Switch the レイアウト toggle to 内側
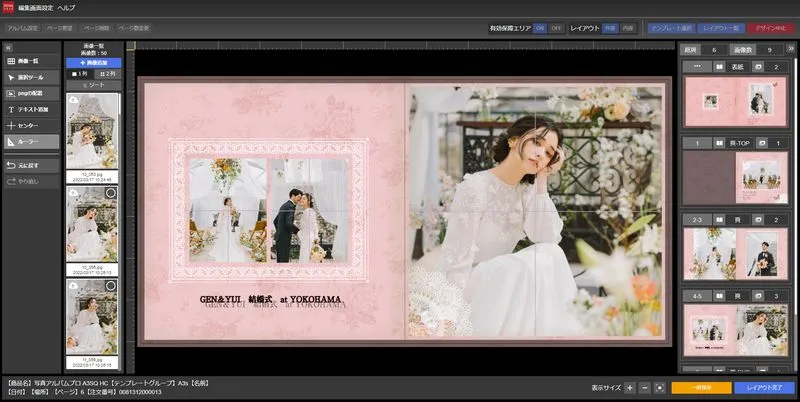 (626, 29)
